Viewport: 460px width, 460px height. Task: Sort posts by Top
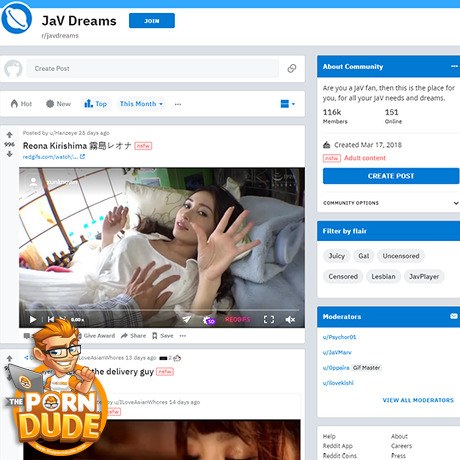click(96, 104)
